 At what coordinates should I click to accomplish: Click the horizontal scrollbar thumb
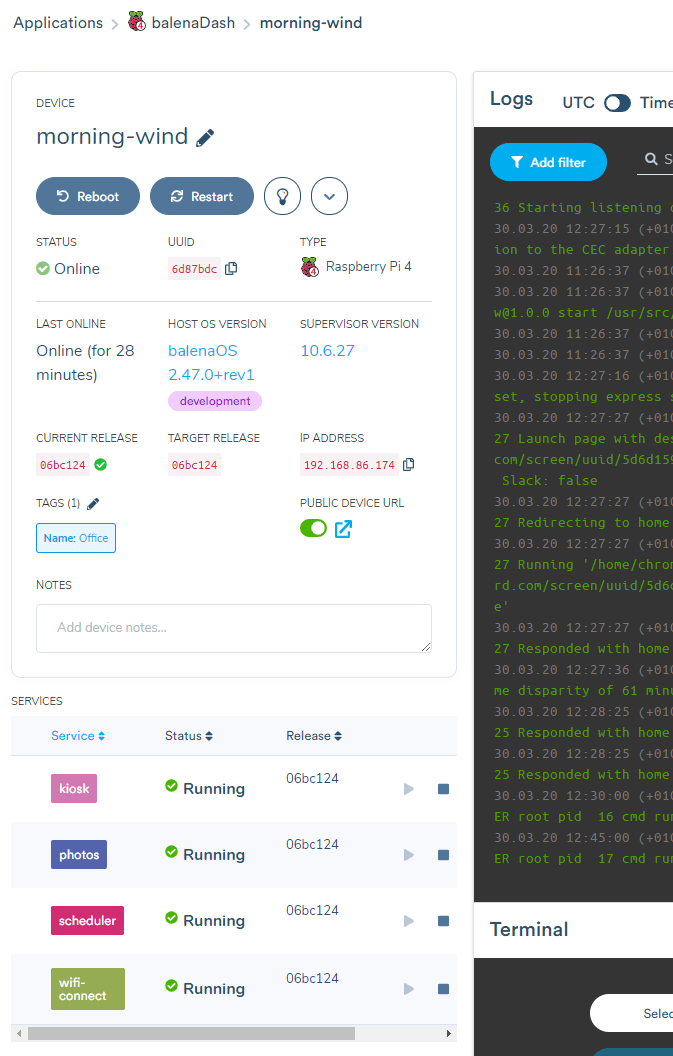pos(191,1033)
